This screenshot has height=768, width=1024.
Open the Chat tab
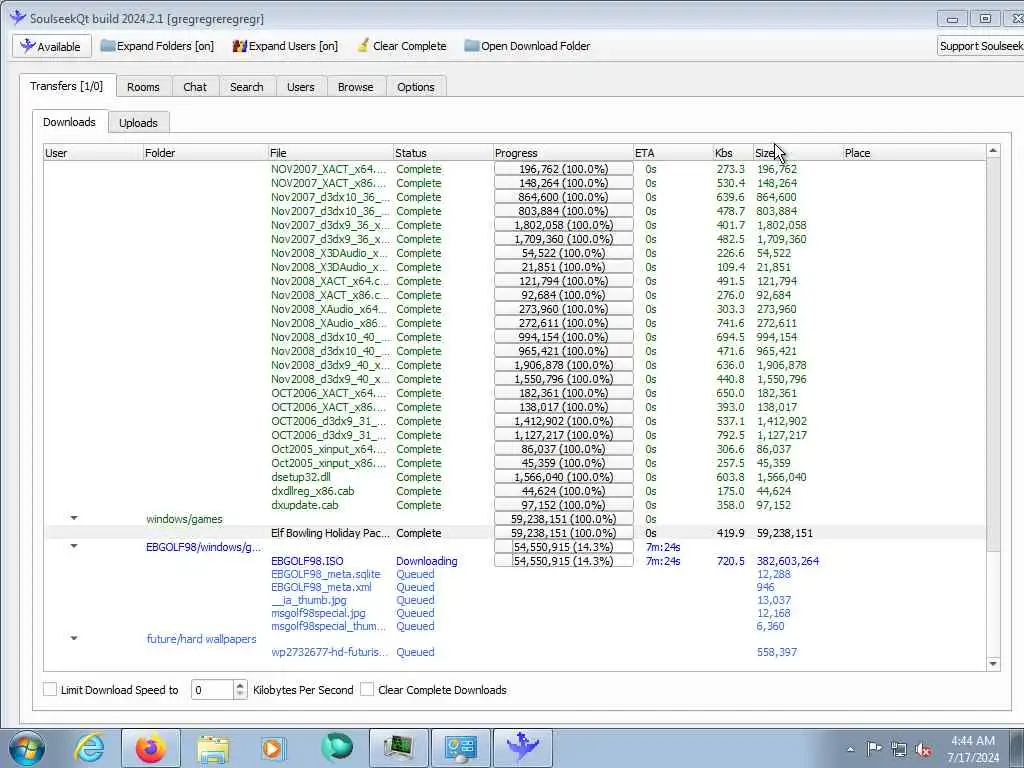coord(195,87)
